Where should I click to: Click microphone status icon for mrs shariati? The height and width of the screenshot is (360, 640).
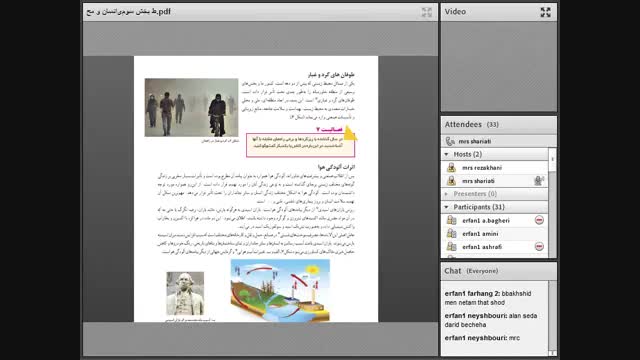pos(539,180)
